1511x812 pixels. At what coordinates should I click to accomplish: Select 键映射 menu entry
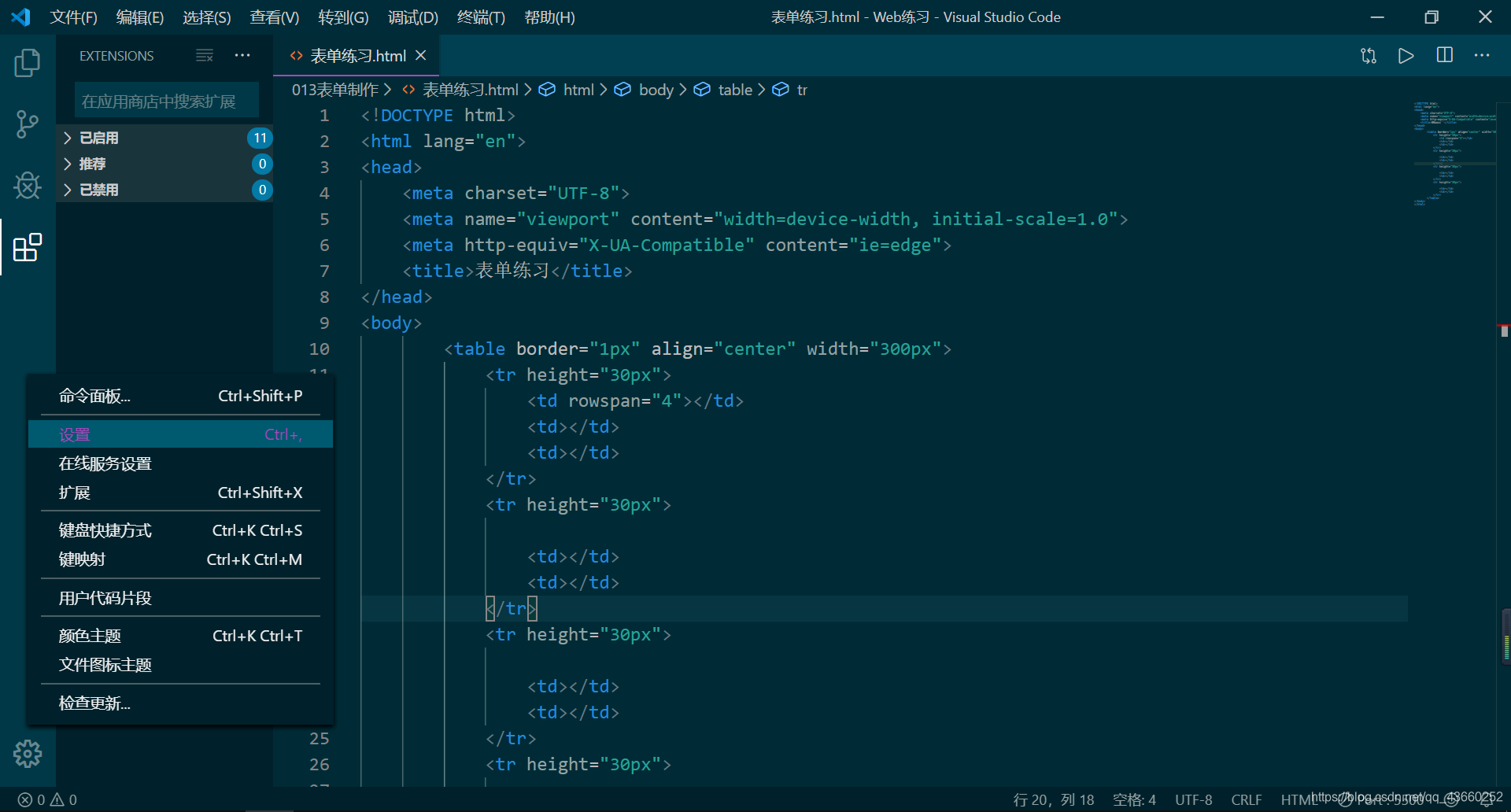[181, 559]
